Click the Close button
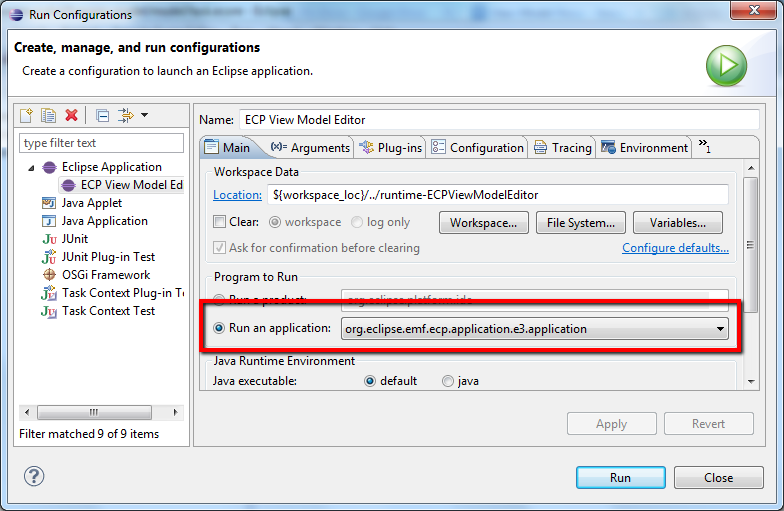Image resolution: width=784 pixels, height=511 pixels. pyautogui.click(x=718, y=478)
